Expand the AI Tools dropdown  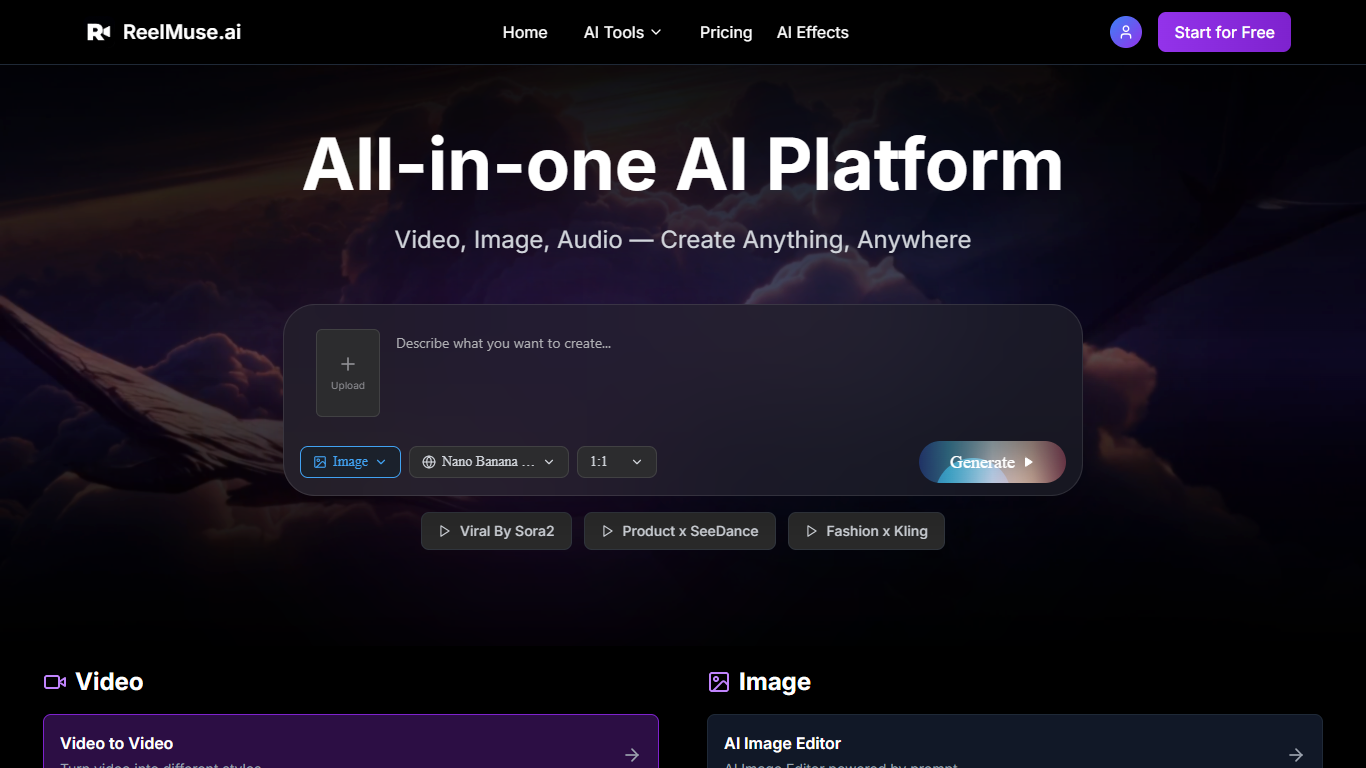(622, 31)
